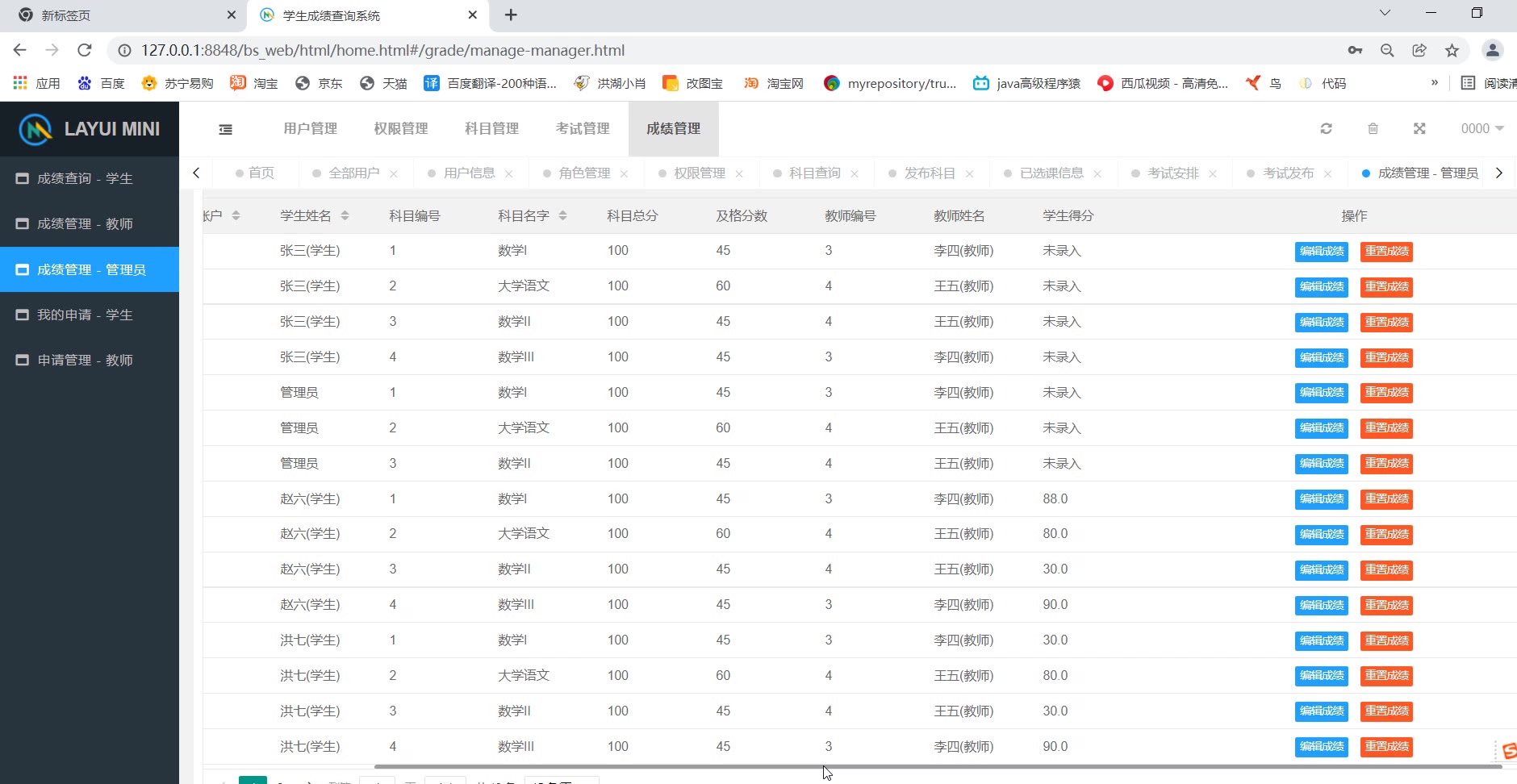Bookmark this page with star icon
This screenshot has height=784, width=1517.
[x=1452, y=50]
